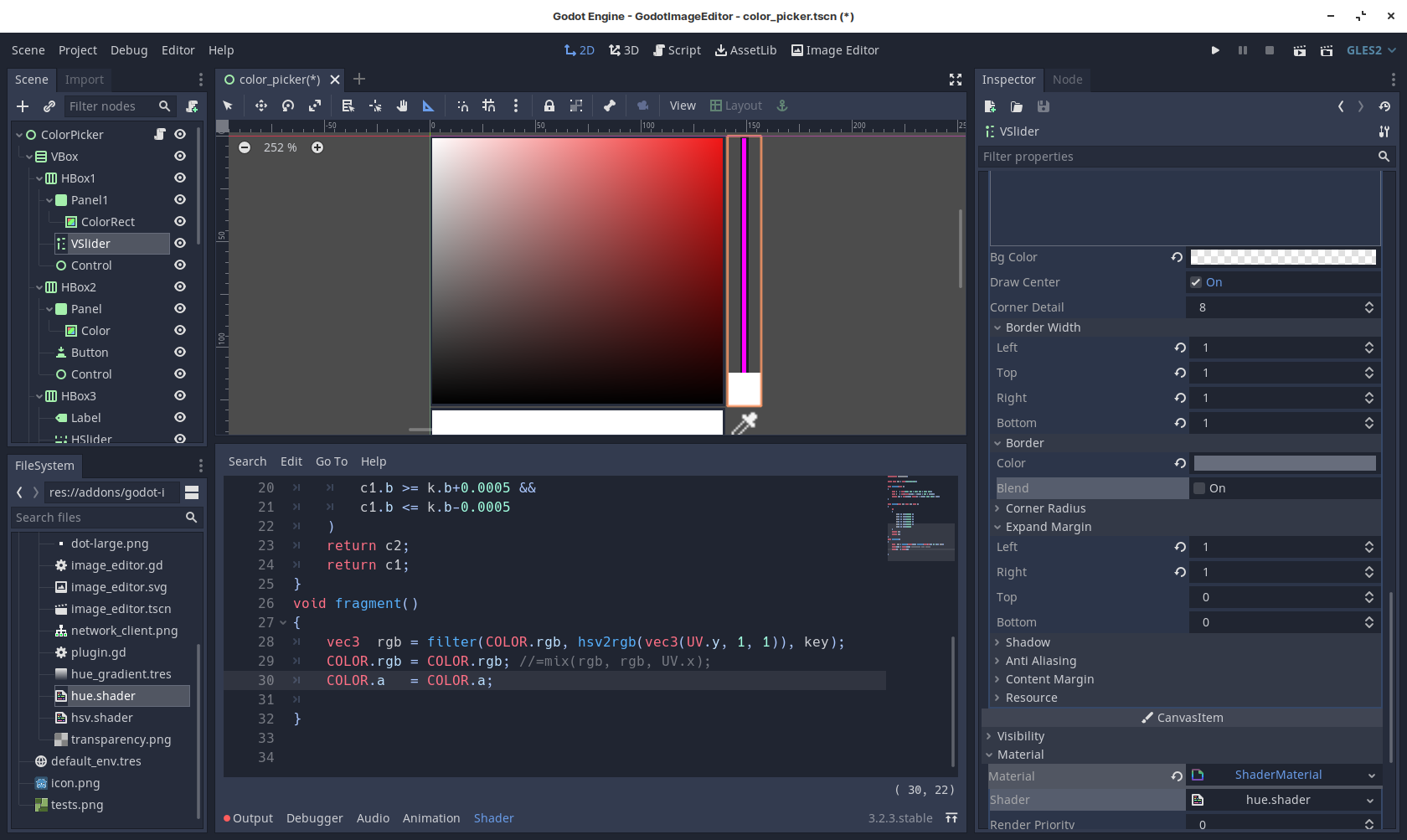Select the Move Mode tool in canvas toolbar
This screenshot has width=1407, height=840.
coord(260,106)
